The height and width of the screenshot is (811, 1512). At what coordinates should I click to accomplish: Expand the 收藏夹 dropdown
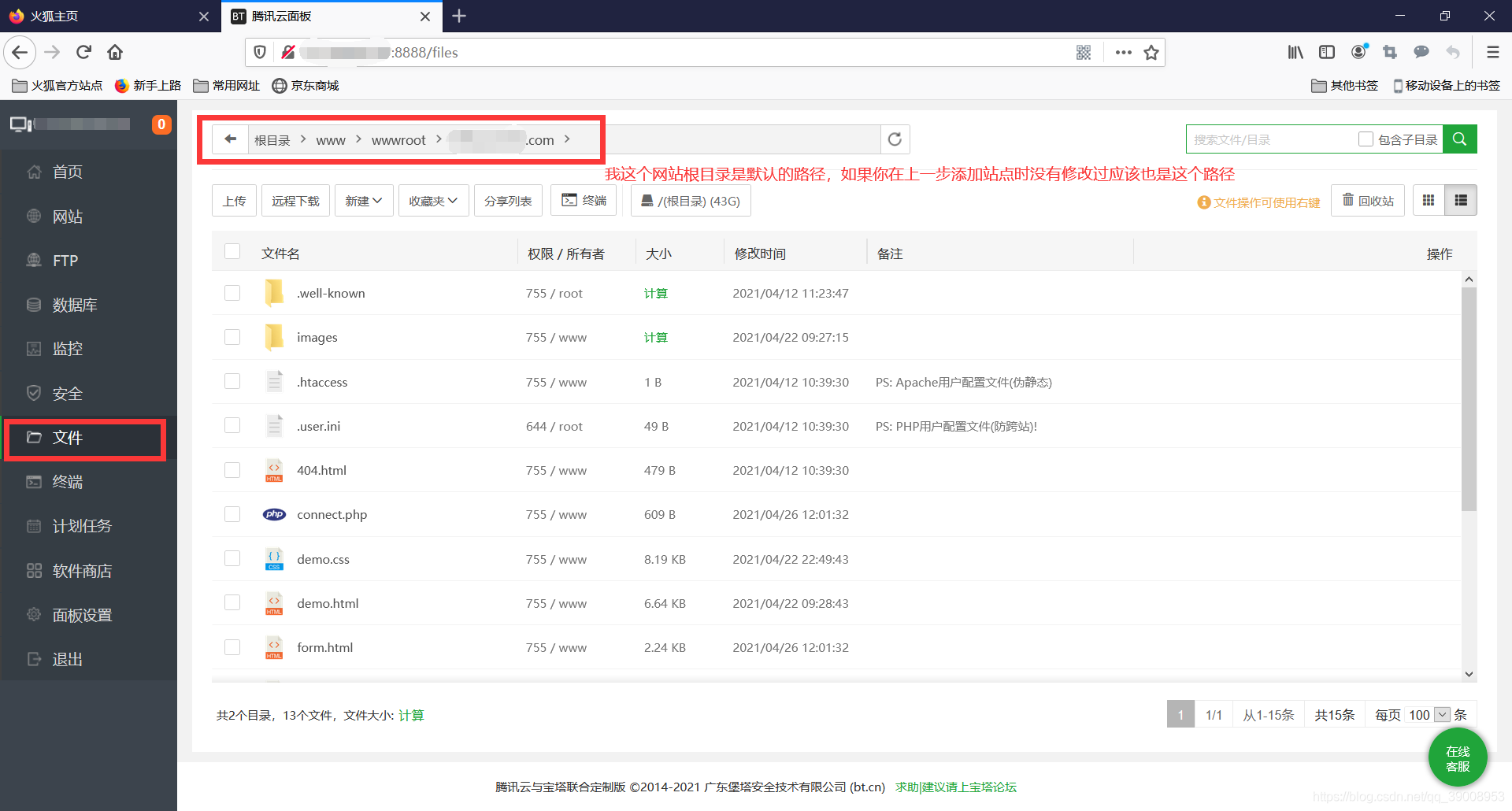[433, 201]
